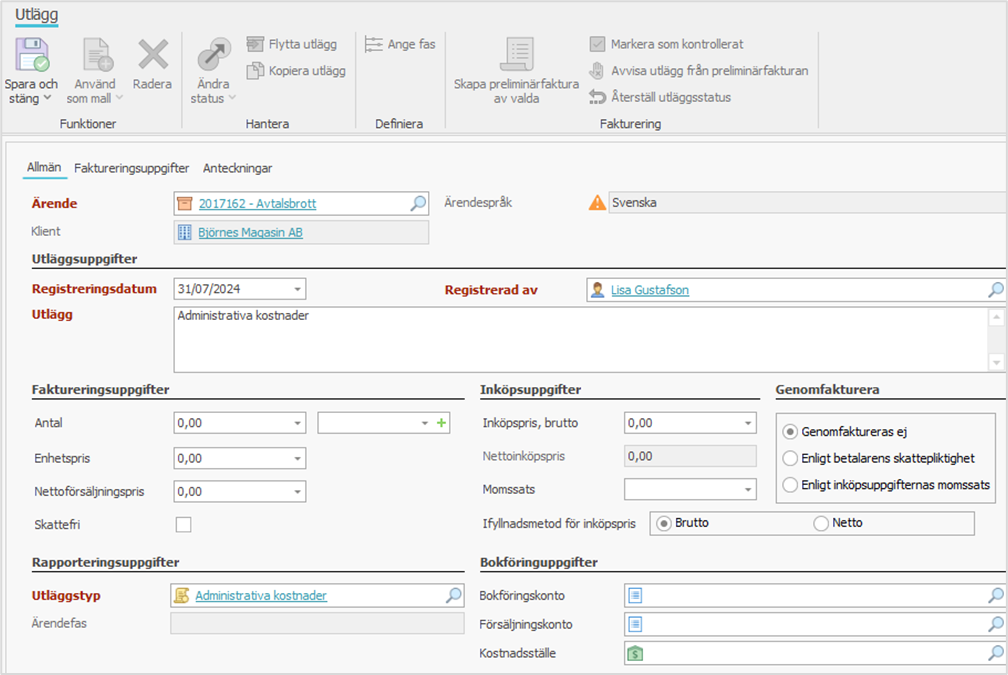This screenshot has width=1008, height=675.
Task: Choose Netto as ifyllnadsmetod
Action: (x=821, y=522)
